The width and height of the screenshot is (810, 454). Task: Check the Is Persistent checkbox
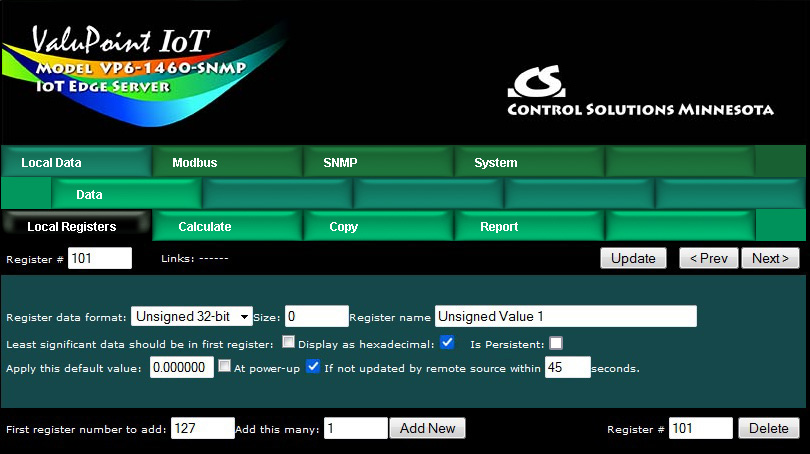[556, 343]
